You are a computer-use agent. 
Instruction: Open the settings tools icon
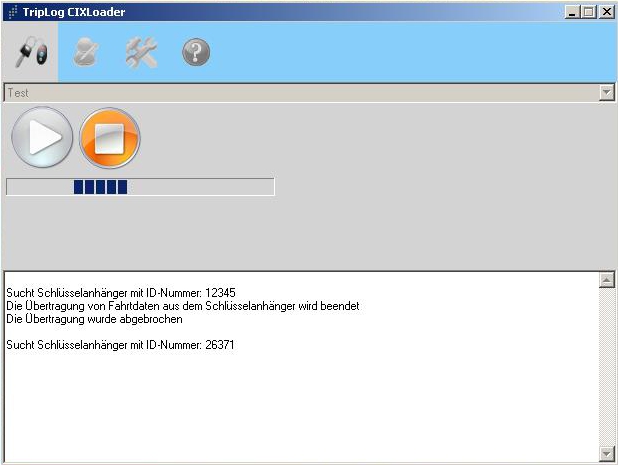pyautogui.click(x=141, y=52)
